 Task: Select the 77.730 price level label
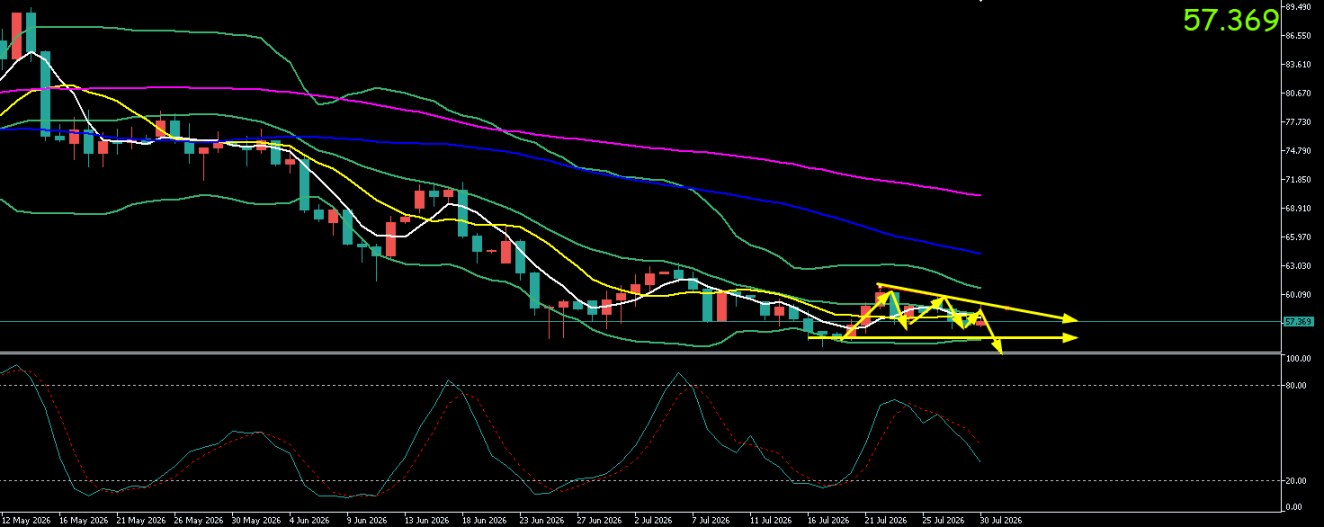pyautogui.click(x=1300, y=122)
